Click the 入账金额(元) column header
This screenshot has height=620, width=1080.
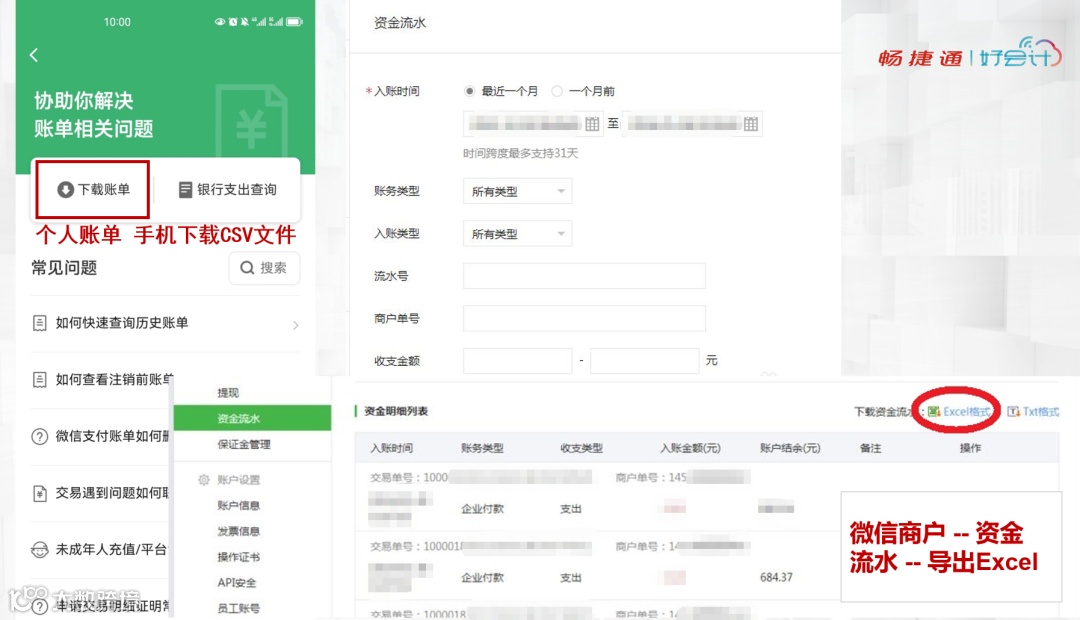point(690,448)
